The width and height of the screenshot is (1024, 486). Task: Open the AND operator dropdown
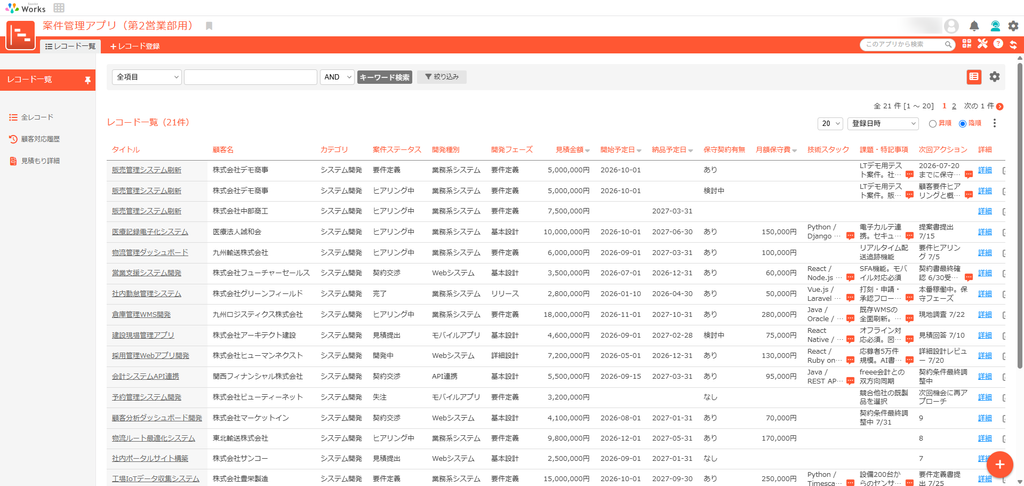[x=337, y=77]
